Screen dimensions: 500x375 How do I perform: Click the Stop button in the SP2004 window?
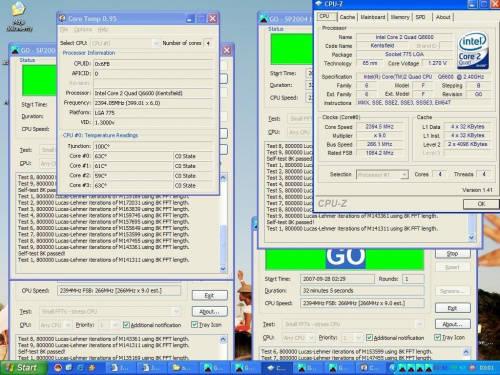pyautogui.click(x=452, y=254)
